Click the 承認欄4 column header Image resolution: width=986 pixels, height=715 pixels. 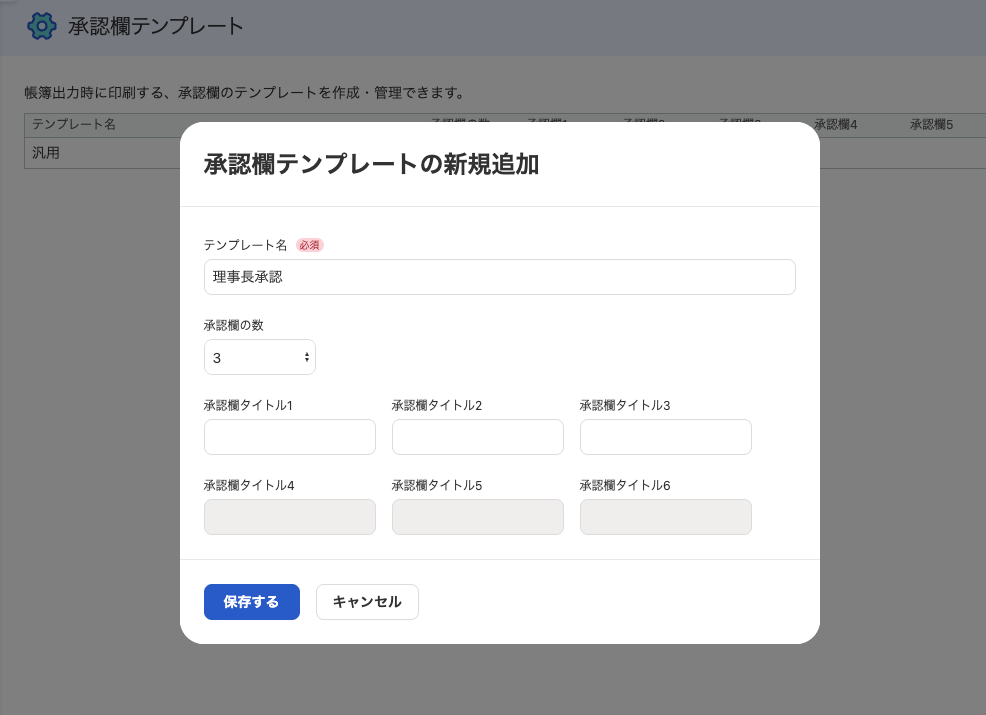(835, 125)
